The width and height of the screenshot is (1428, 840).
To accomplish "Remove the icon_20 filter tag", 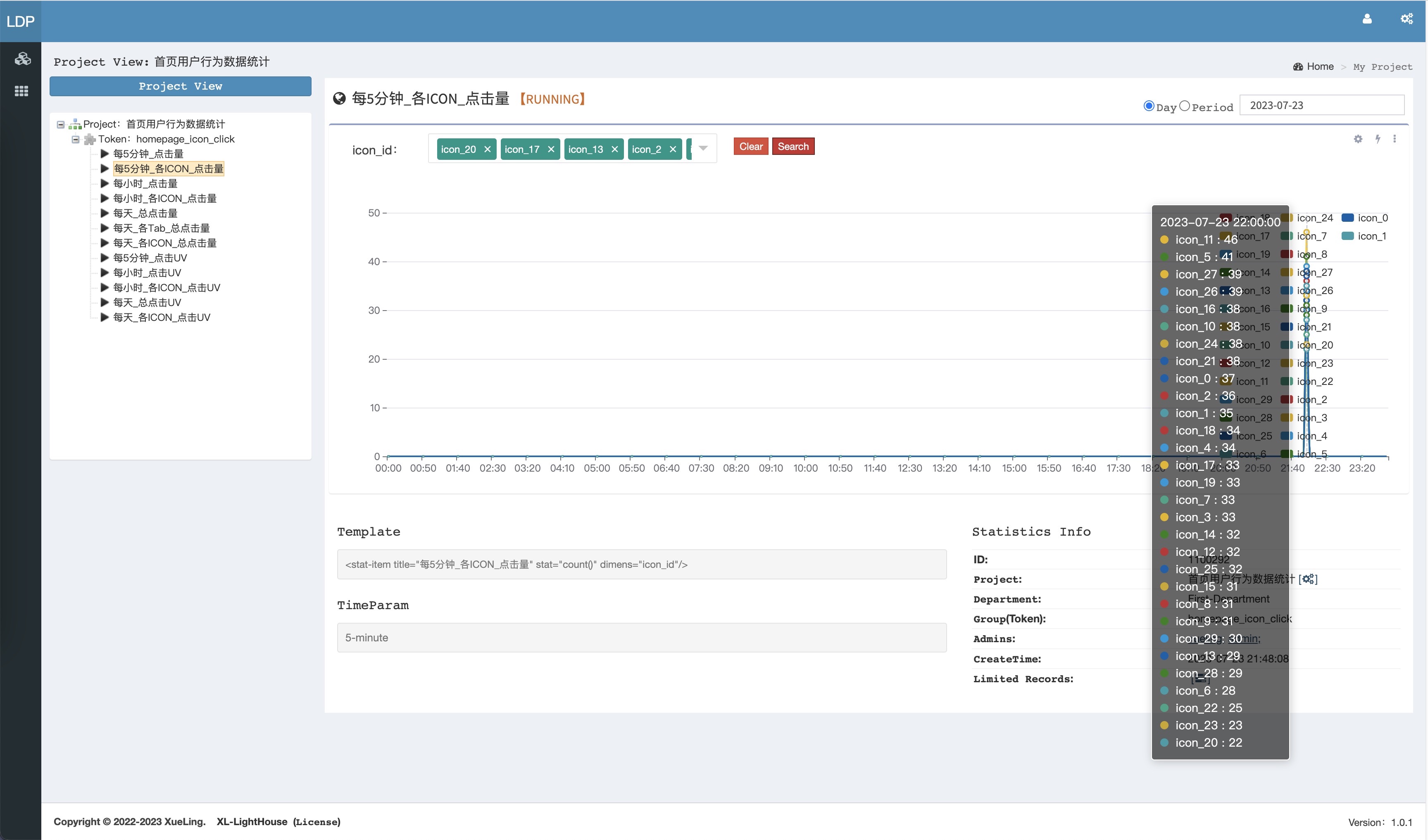I will pyautogui.click(x=487, y=149).
